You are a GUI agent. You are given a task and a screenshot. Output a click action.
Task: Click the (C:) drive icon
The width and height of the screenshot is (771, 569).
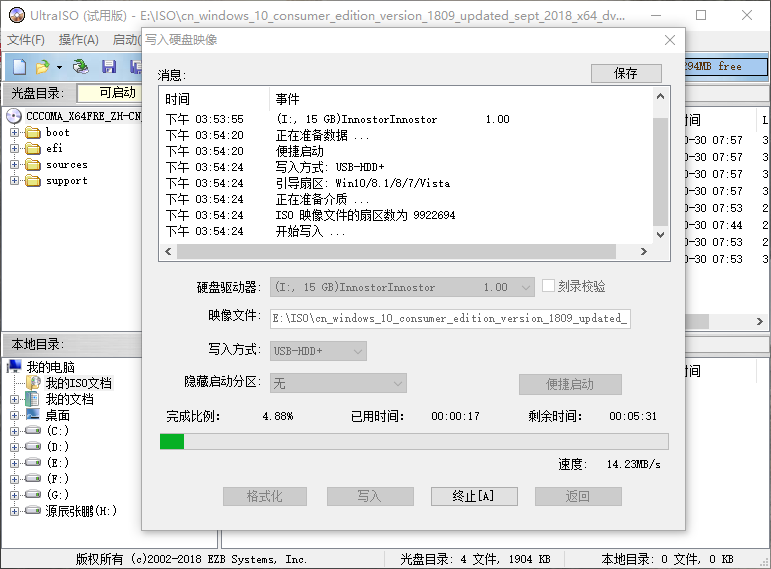pos(33,431)
